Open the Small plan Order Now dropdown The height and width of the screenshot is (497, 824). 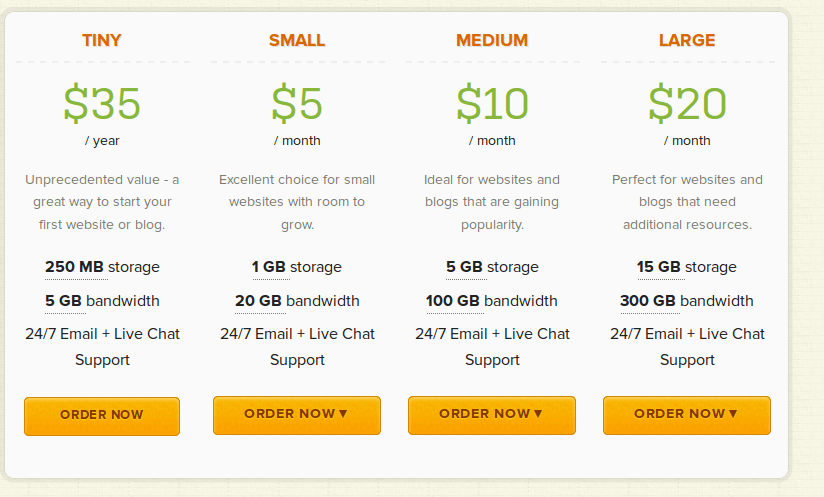coord(297,414)
